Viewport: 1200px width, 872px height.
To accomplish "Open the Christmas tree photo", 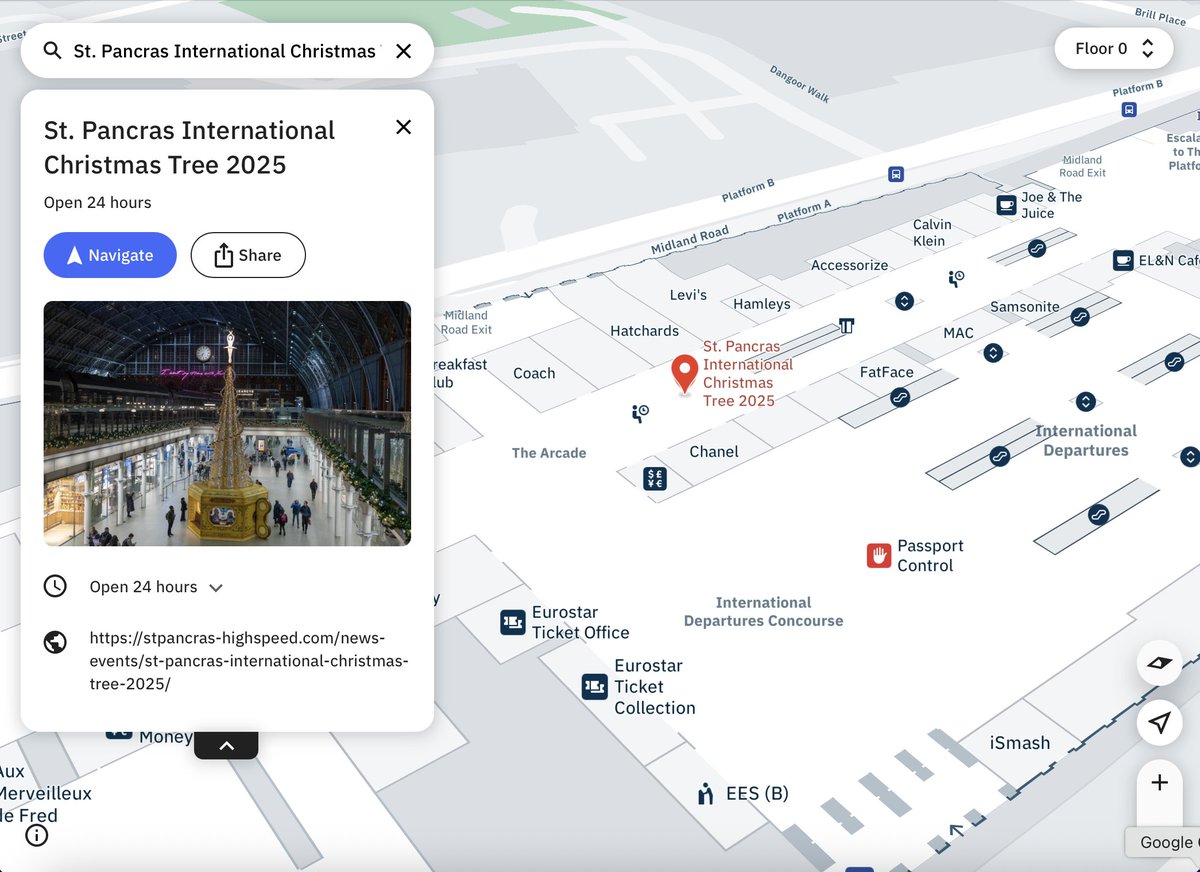I will 227,423.
